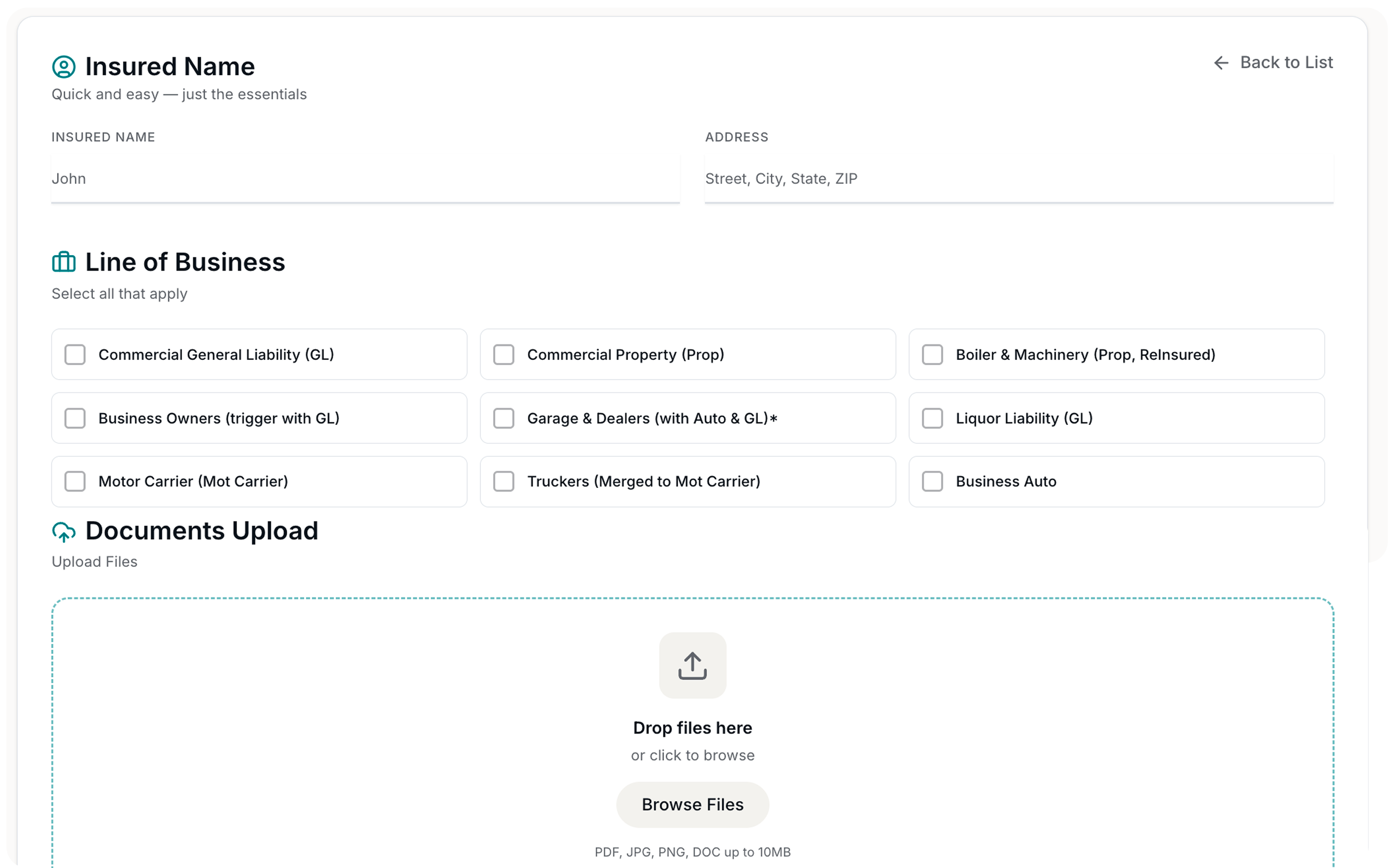Click the upload arrow icon in drop zone

click(692, 665)
